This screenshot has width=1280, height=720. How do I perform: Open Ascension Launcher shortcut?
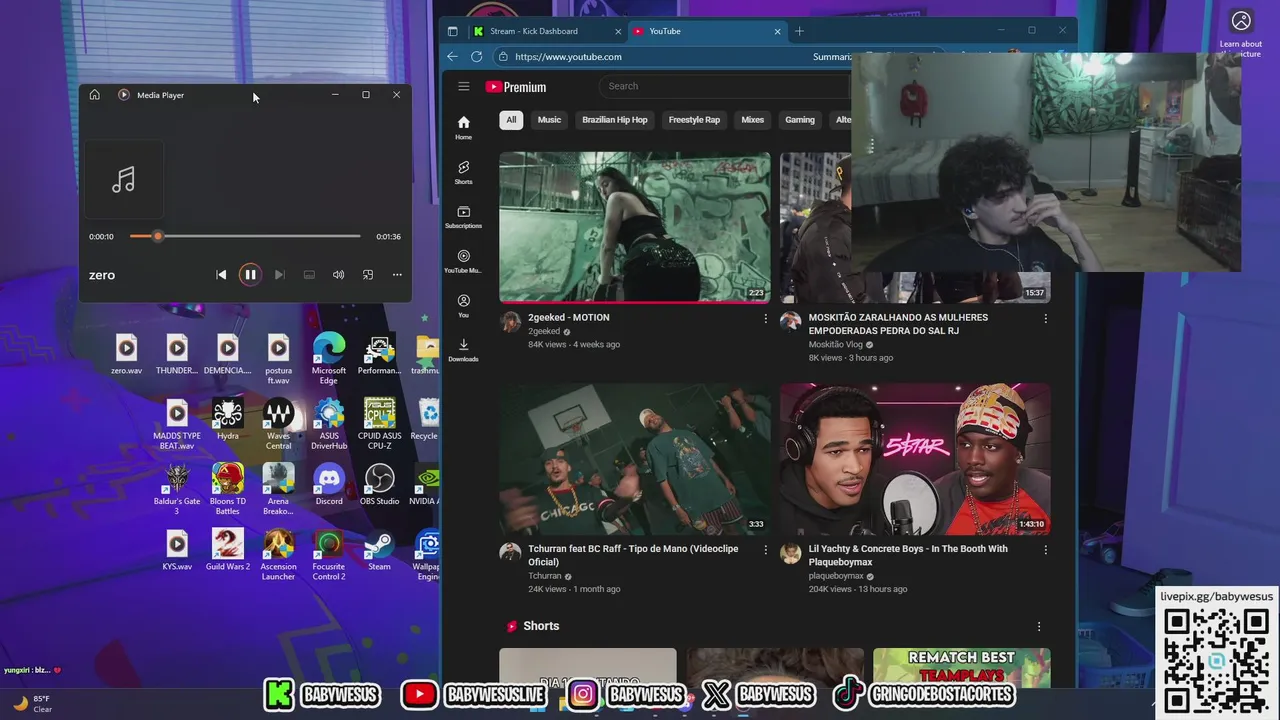(278, 555)
